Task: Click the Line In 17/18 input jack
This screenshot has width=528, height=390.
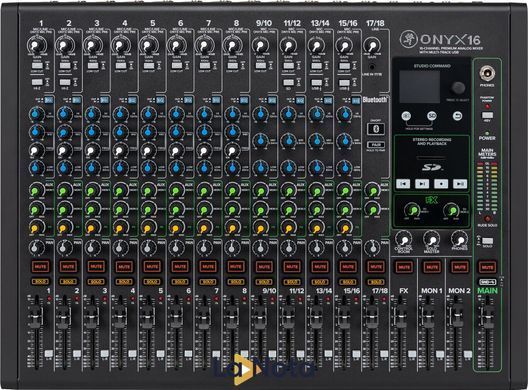Action: point(371,67)
